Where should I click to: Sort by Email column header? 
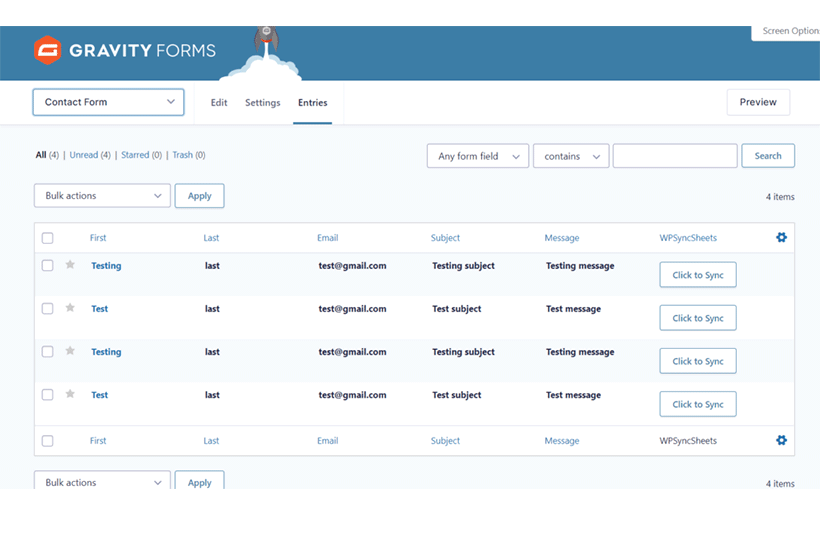pos(327,238)
